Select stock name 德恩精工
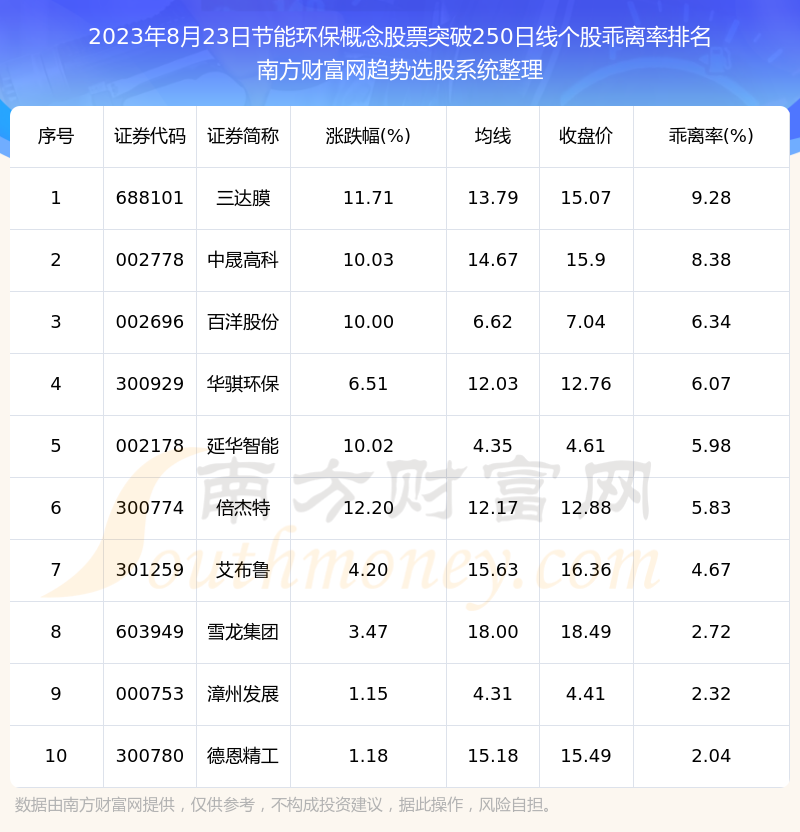This screenshot has width=800, height=832. pyautogui.click(x=243, y=756)
